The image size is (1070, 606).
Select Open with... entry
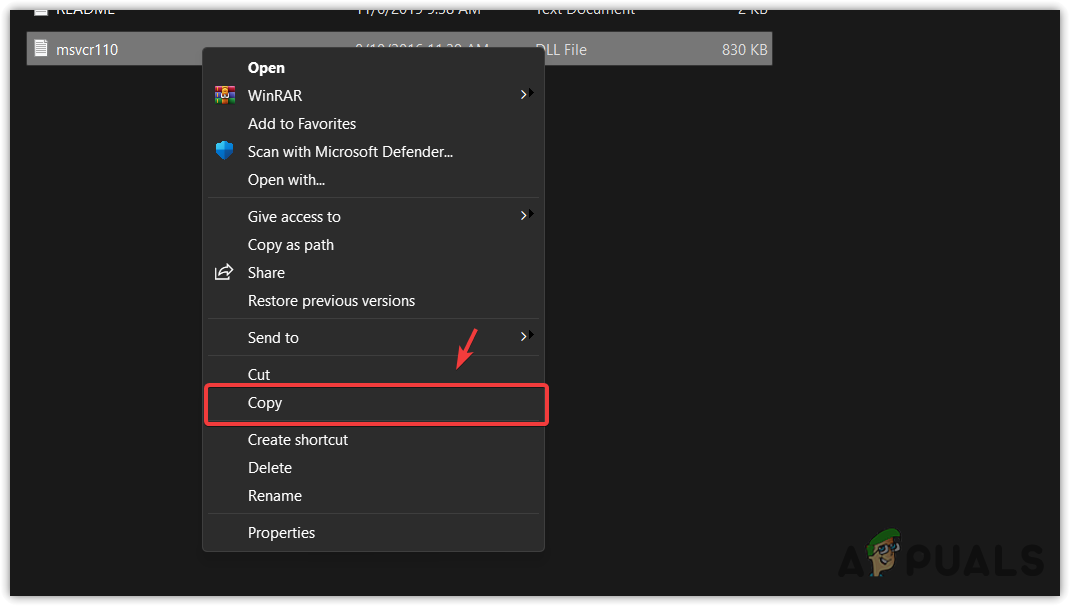coord(287,180)
